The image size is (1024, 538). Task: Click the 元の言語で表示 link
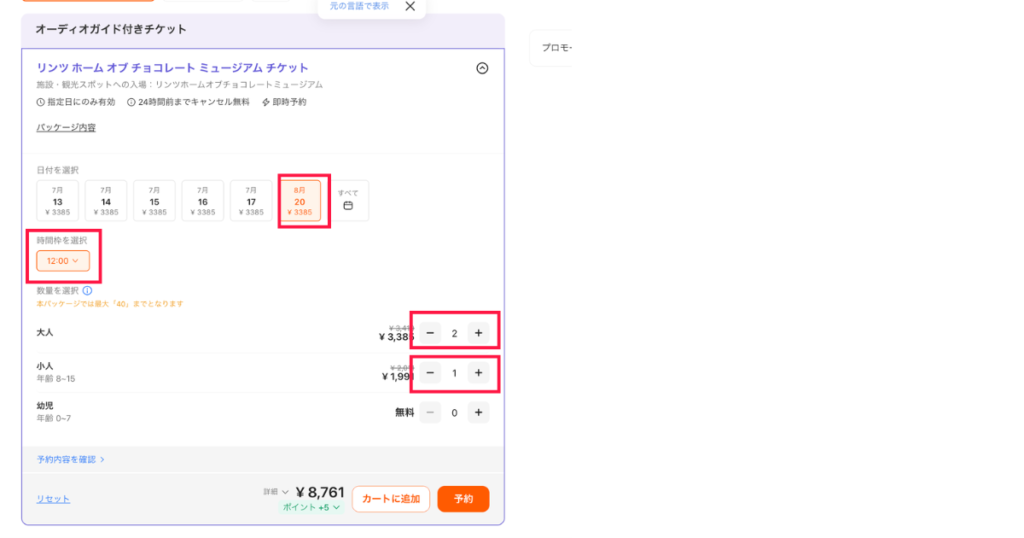tap(359, 6)
